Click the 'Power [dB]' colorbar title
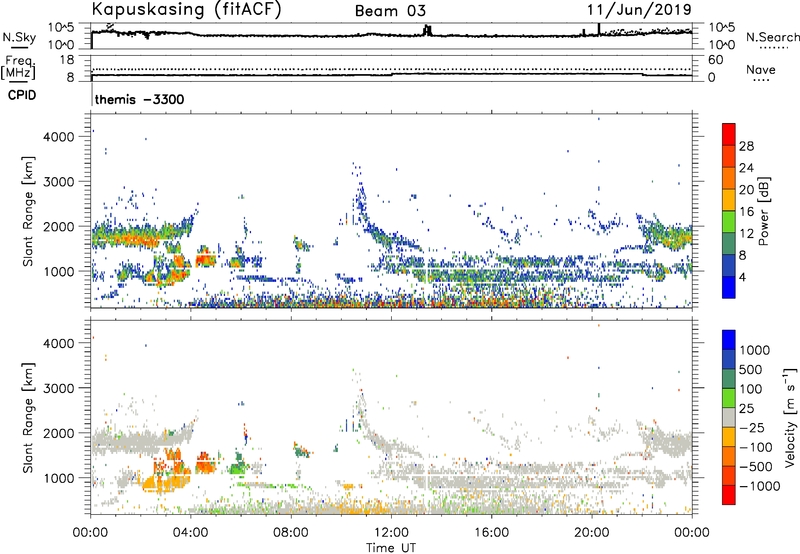The image size is (800, 554). point(764,211)
